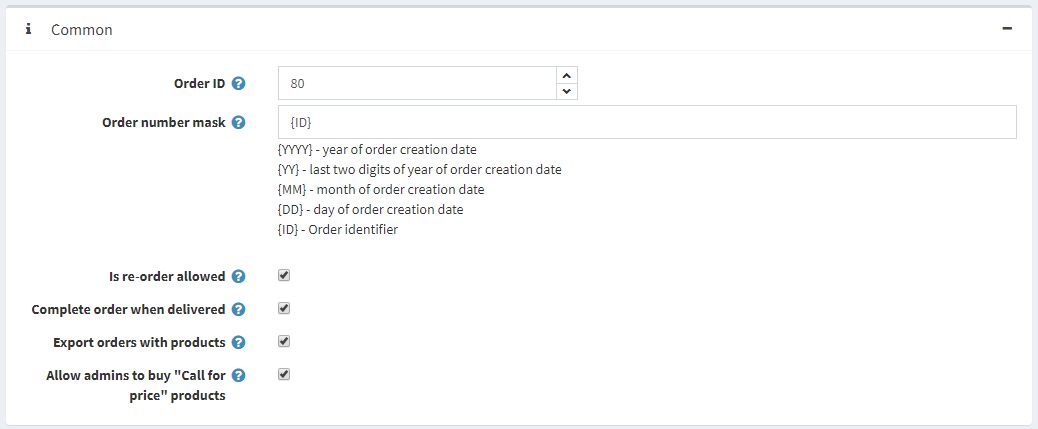
Task: Click the Order number mask help icon
Action: tap(239, 123)
